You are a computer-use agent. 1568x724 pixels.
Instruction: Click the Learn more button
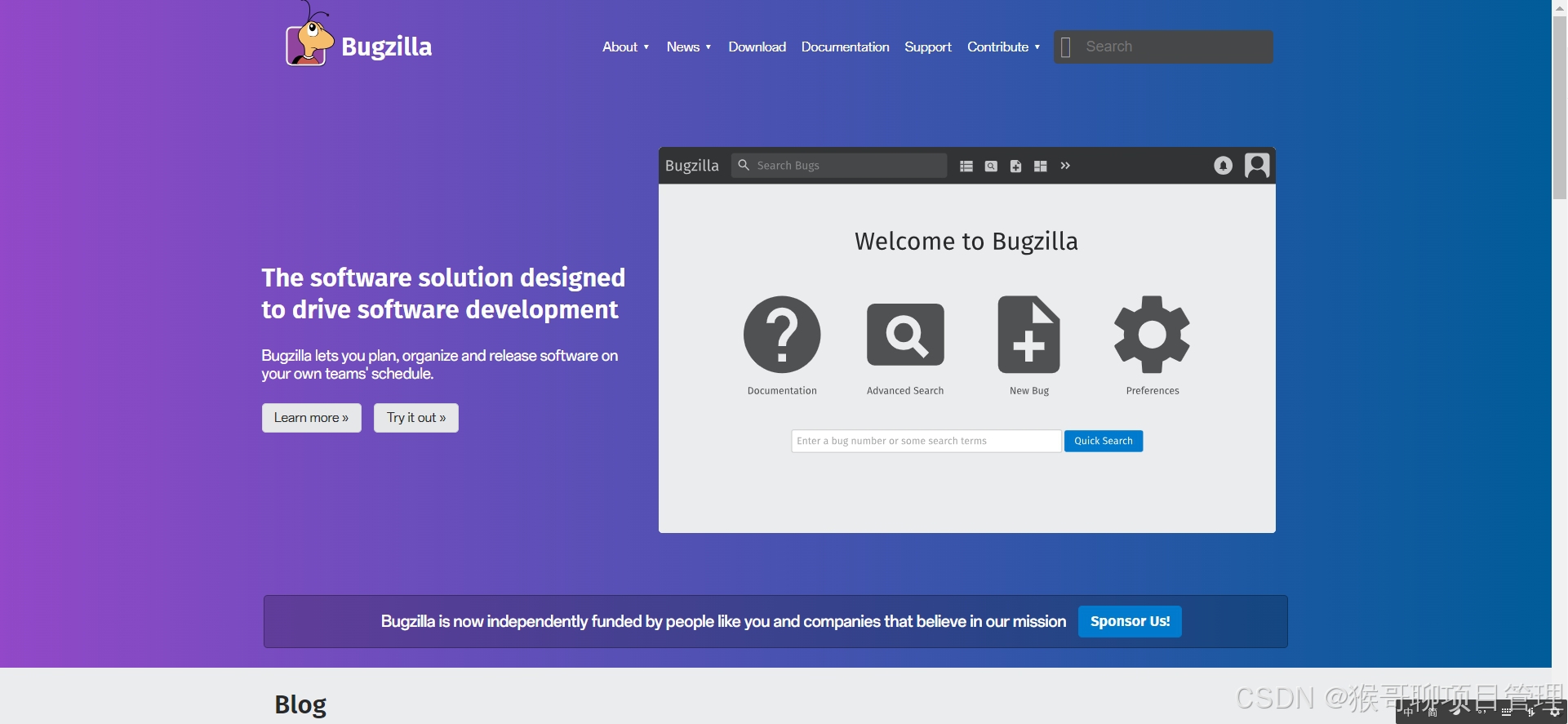[x=312, y=418]
